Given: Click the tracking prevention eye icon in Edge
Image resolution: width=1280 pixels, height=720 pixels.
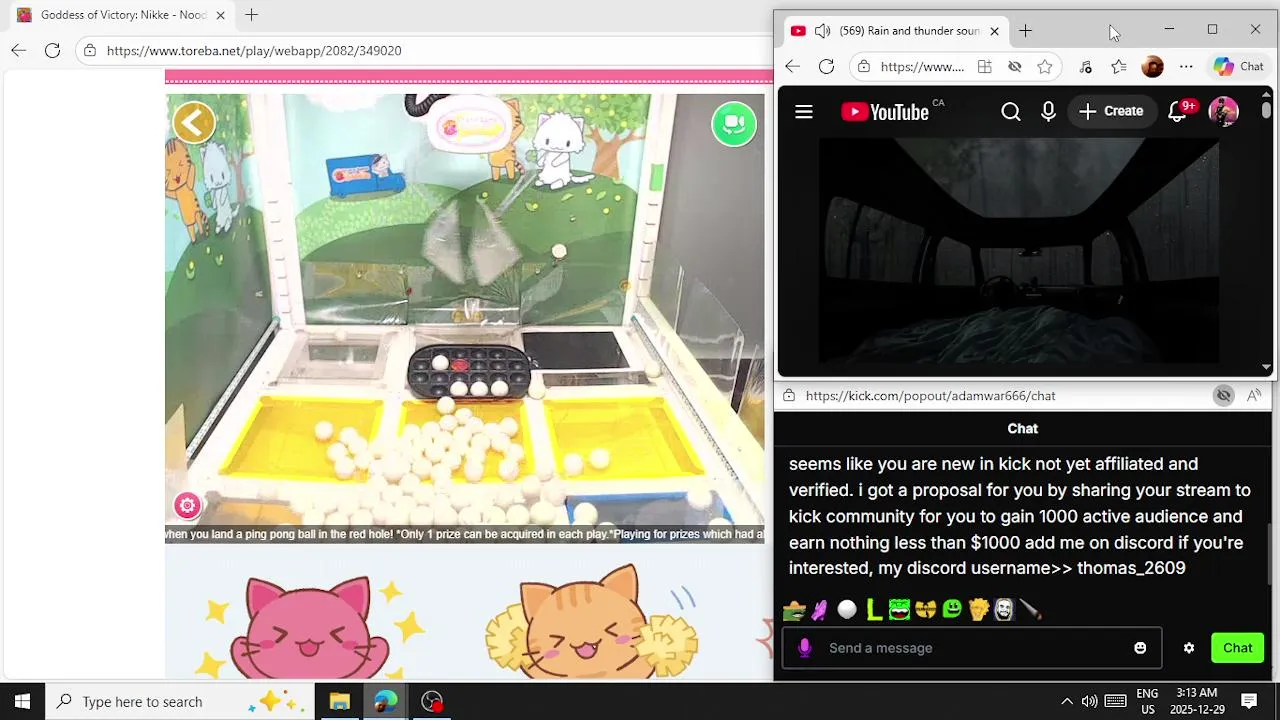Looking at the screenshot, I should point(1015,67).
